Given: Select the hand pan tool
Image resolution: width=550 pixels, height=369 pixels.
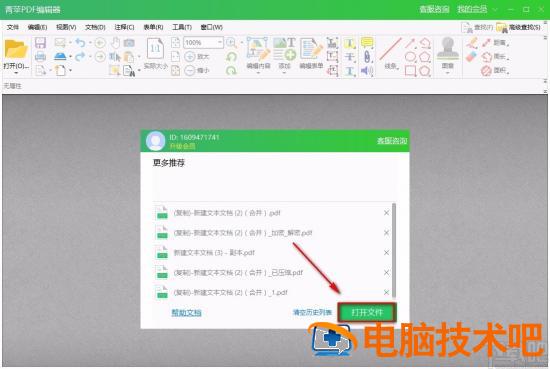Looking at the screenshot, I should [x=115, y=42].
